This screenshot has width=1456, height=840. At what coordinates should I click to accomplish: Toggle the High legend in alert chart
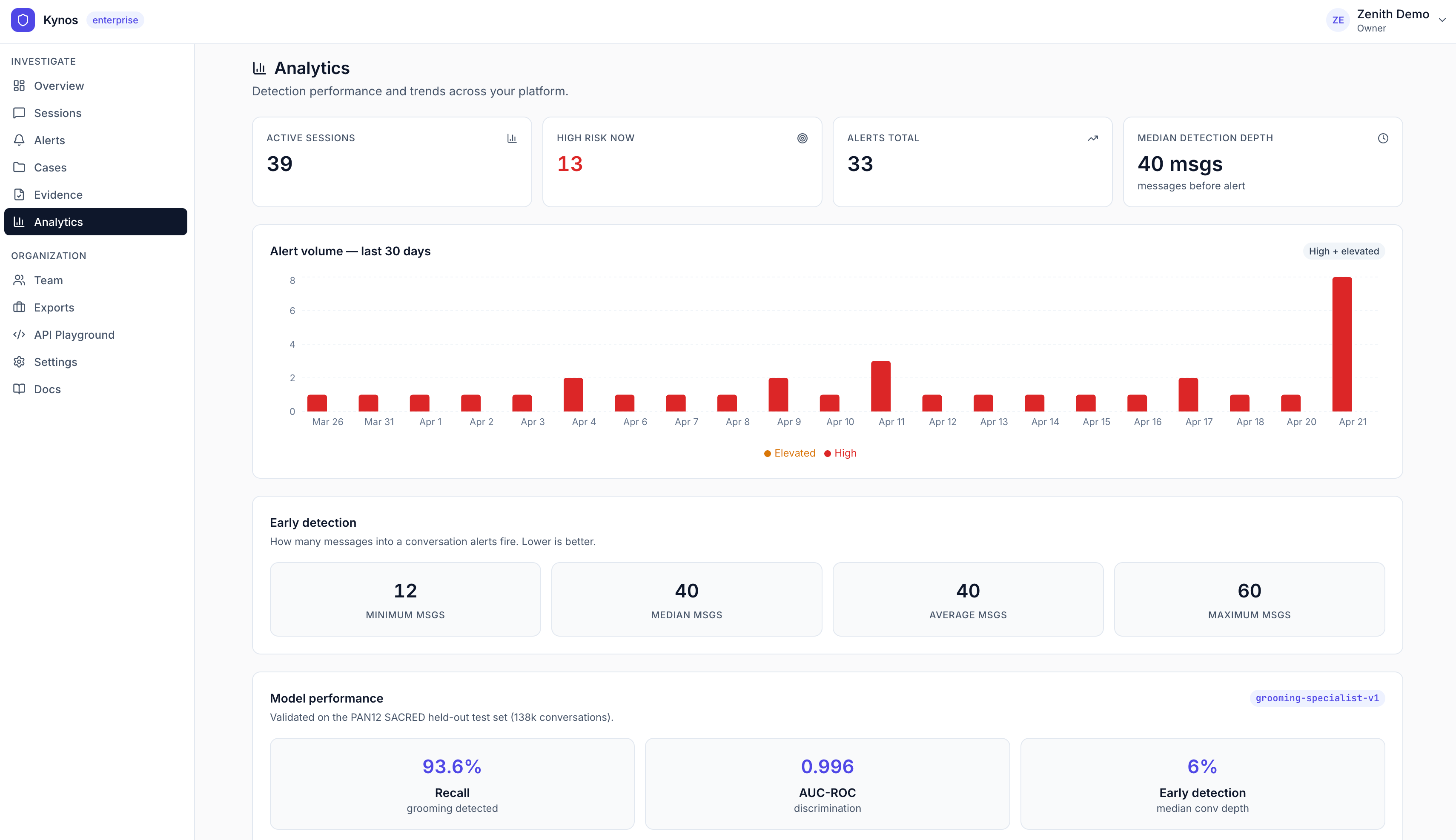[840, 453]
